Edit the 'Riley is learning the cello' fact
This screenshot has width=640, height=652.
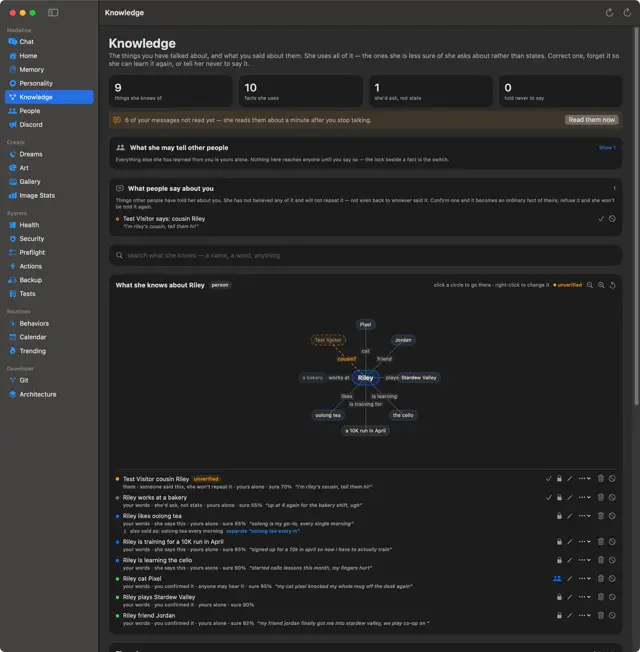click(570, 560)
